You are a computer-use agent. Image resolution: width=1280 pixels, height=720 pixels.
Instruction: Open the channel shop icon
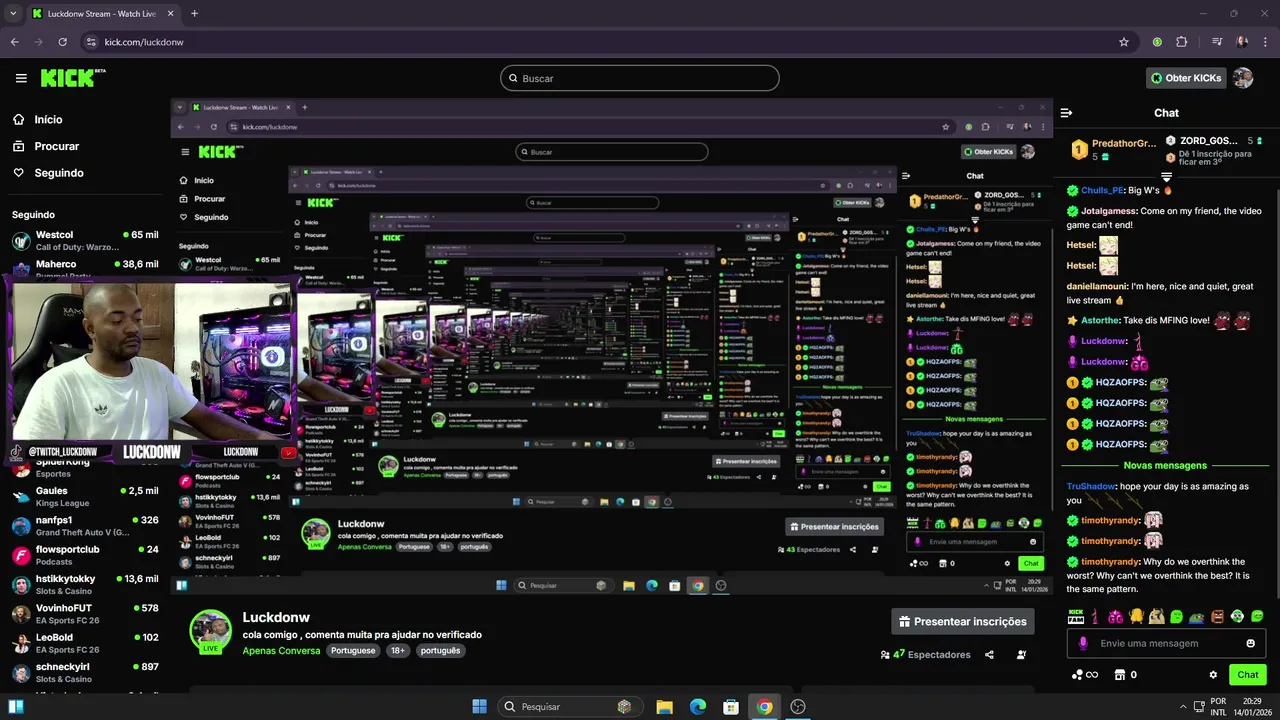[1120, 675]
